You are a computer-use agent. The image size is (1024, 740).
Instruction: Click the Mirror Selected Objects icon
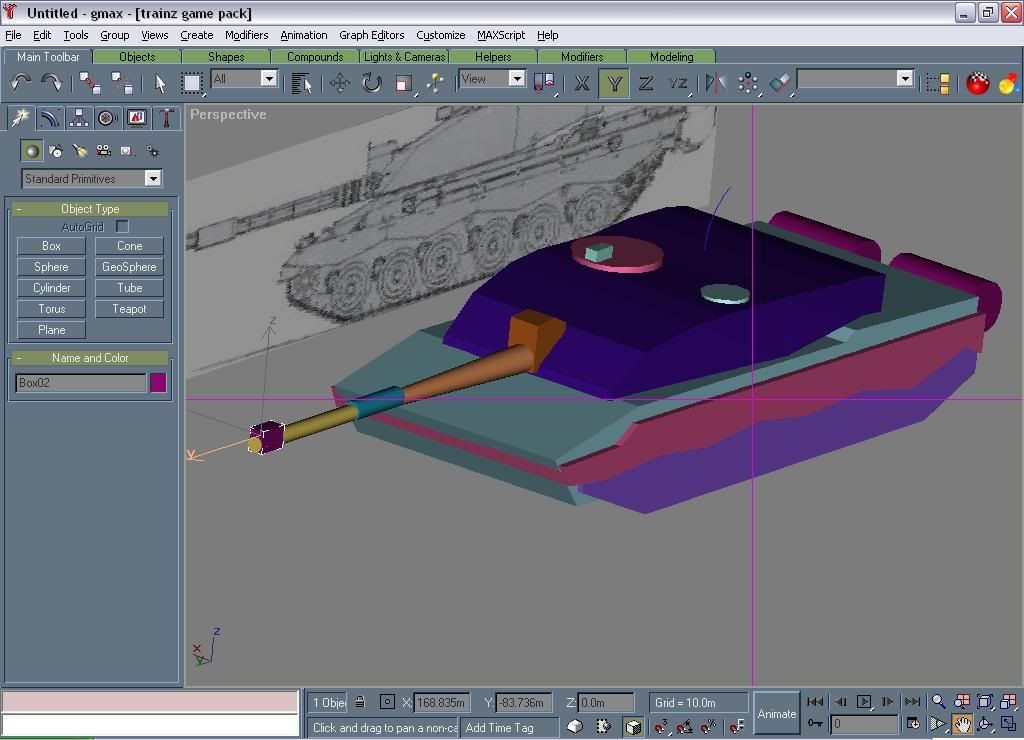[x=716, y=83]
